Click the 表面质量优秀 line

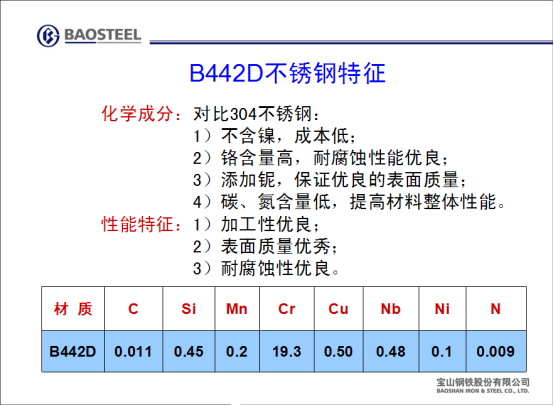265,246
